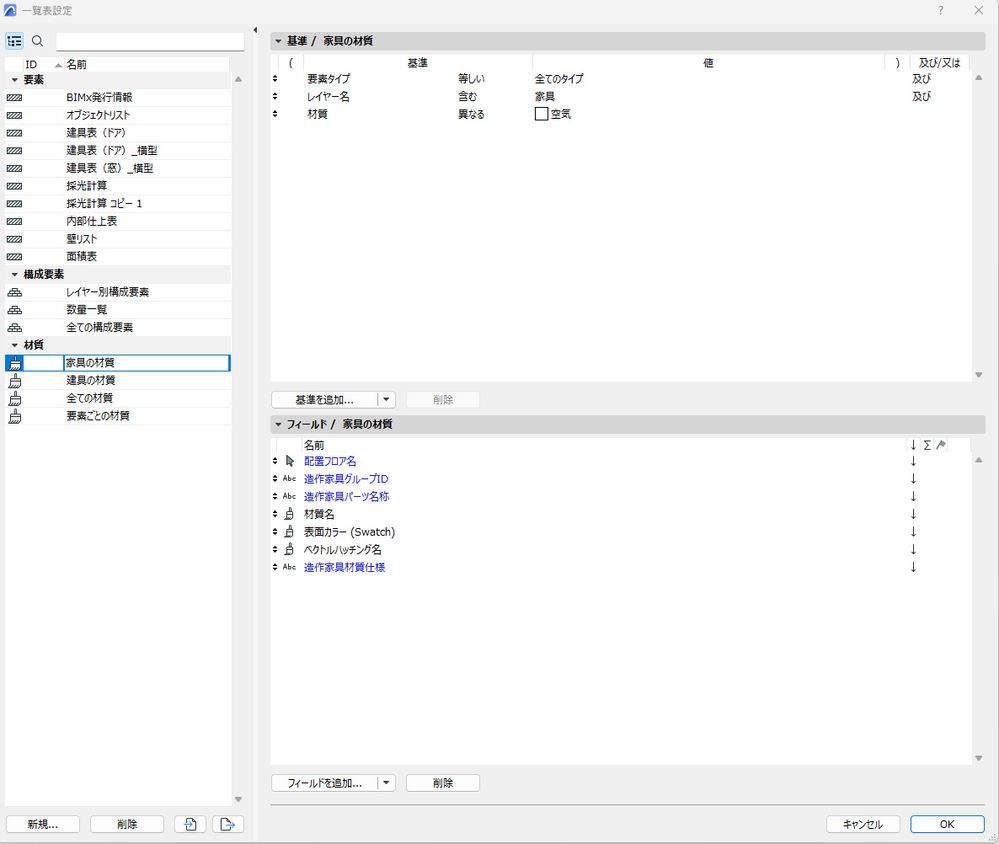
Task: Click the 要素ごとの材質 surface icon
Action: click(x=14, y=417)
